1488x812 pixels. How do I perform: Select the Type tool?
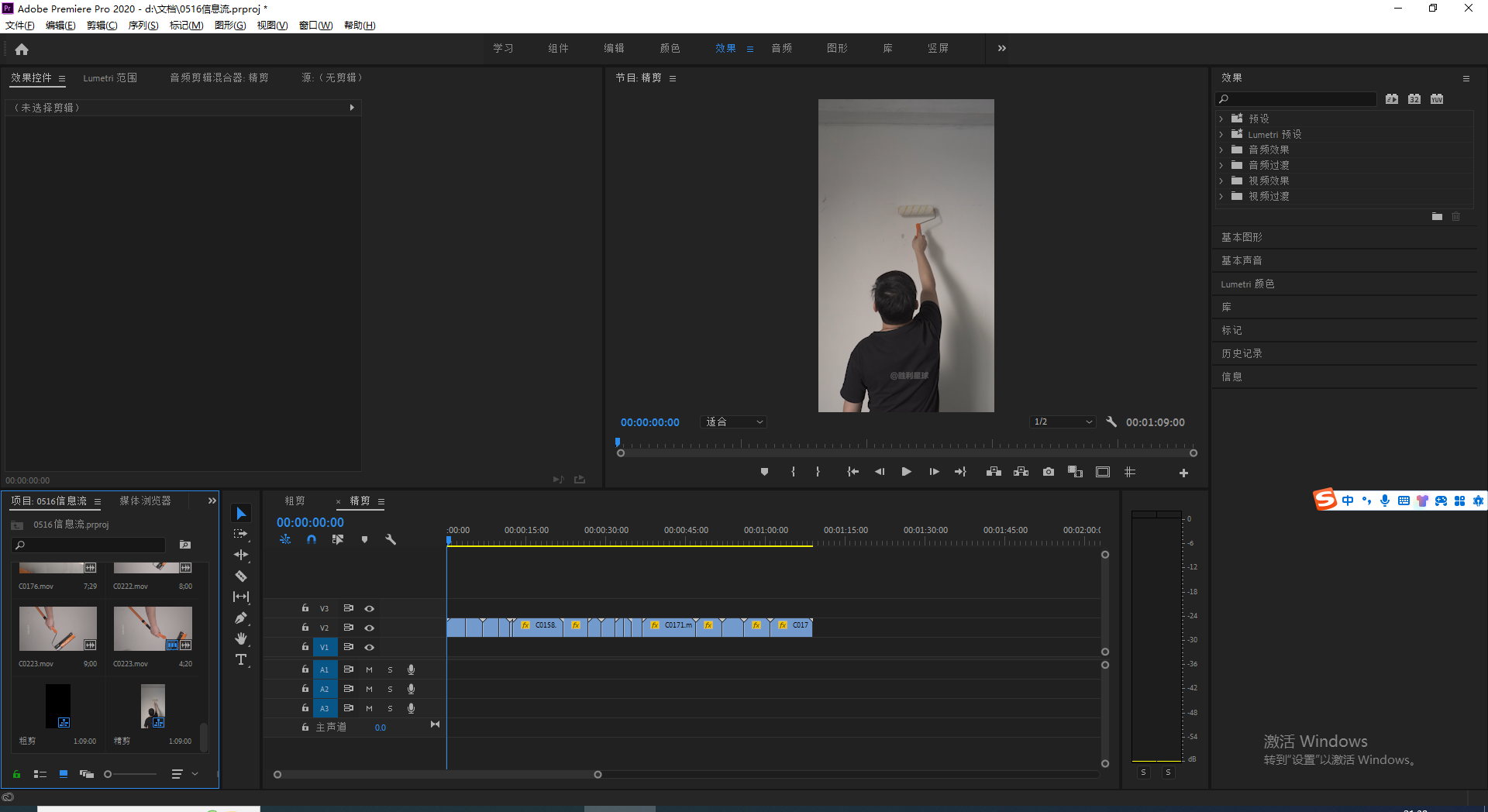[241, 659]
